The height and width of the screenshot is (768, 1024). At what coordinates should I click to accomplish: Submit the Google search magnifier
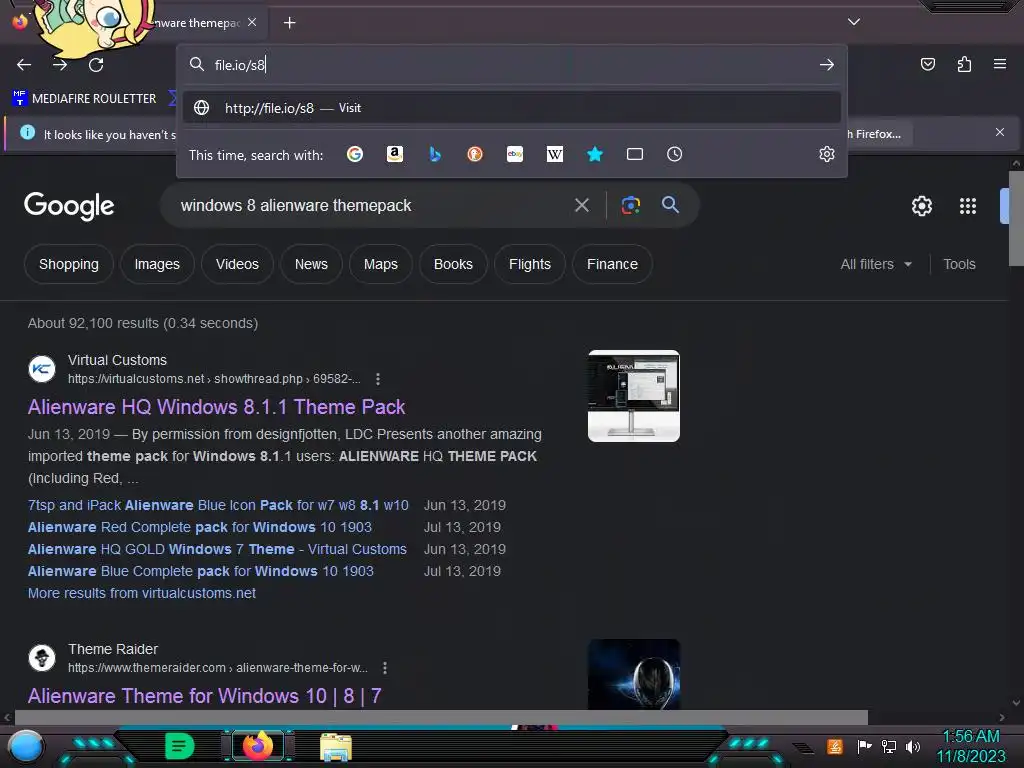[x=670, y=205]
